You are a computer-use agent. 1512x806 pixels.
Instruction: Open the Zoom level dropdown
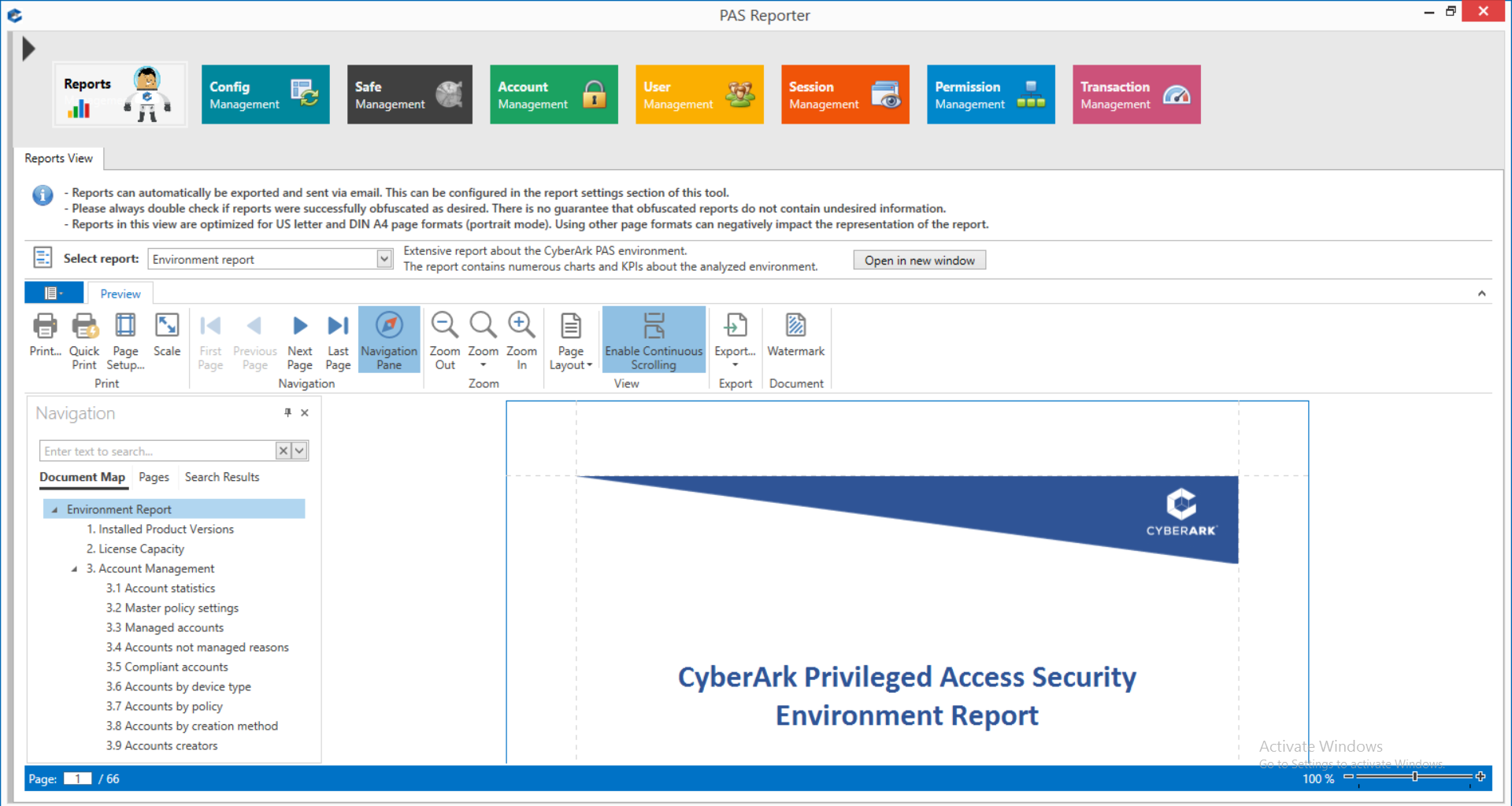483,341
